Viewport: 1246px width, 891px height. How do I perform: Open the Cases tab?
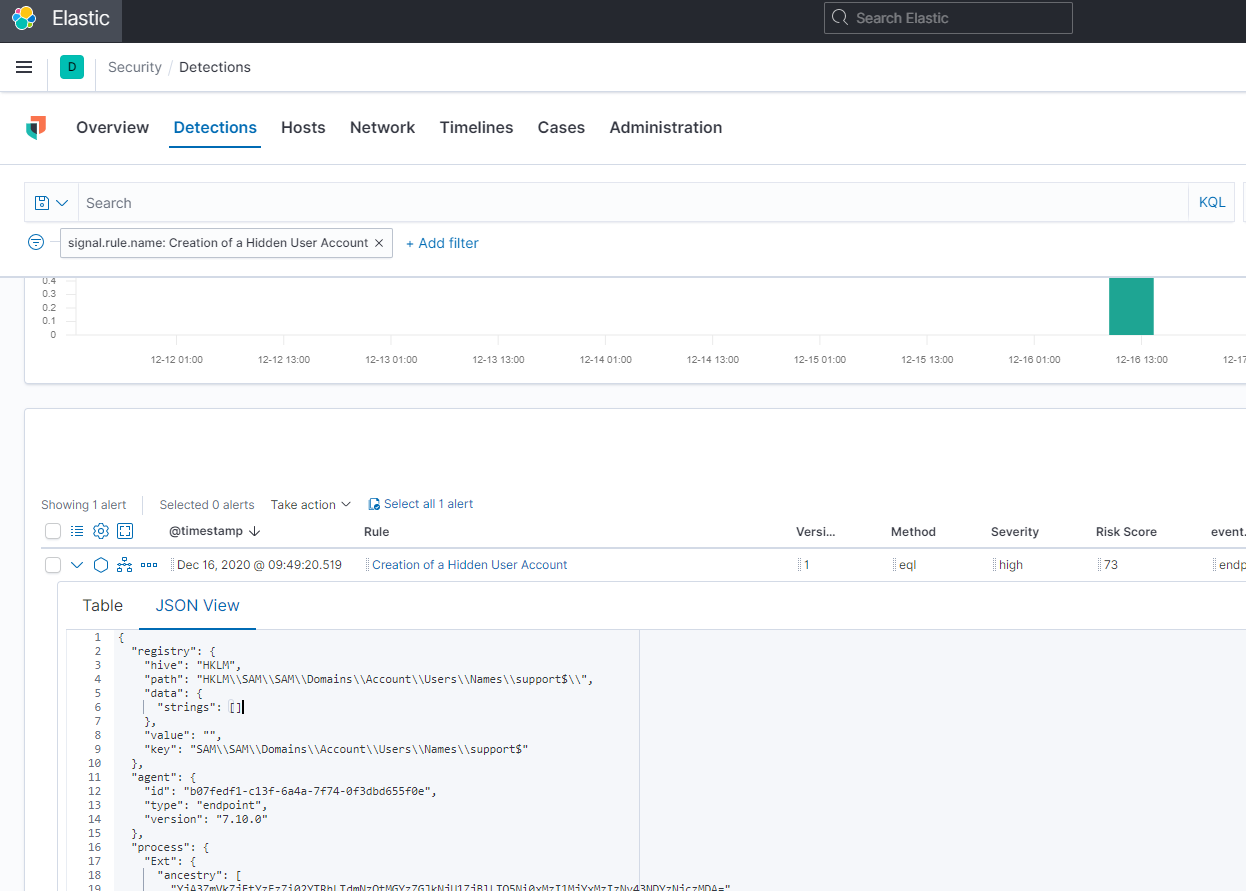pos(561,127)
